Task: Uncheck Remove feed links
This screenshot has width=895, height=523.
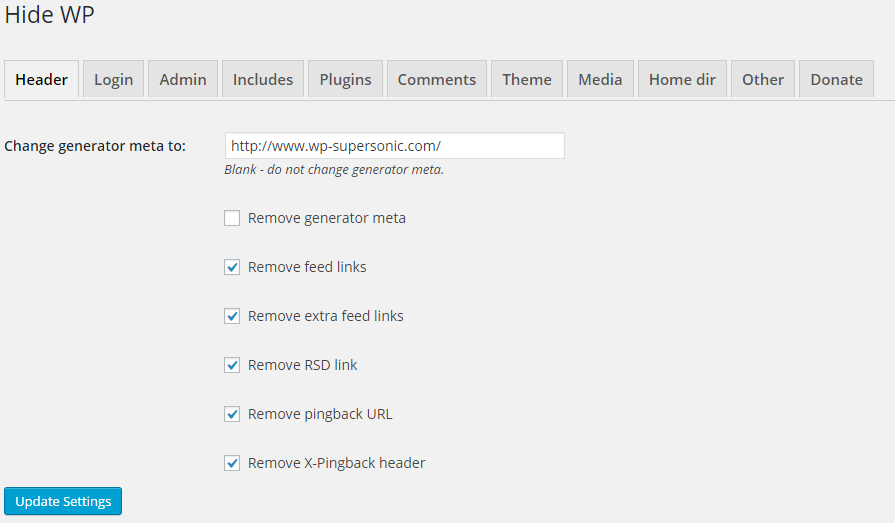Action: tap(232, 267)
